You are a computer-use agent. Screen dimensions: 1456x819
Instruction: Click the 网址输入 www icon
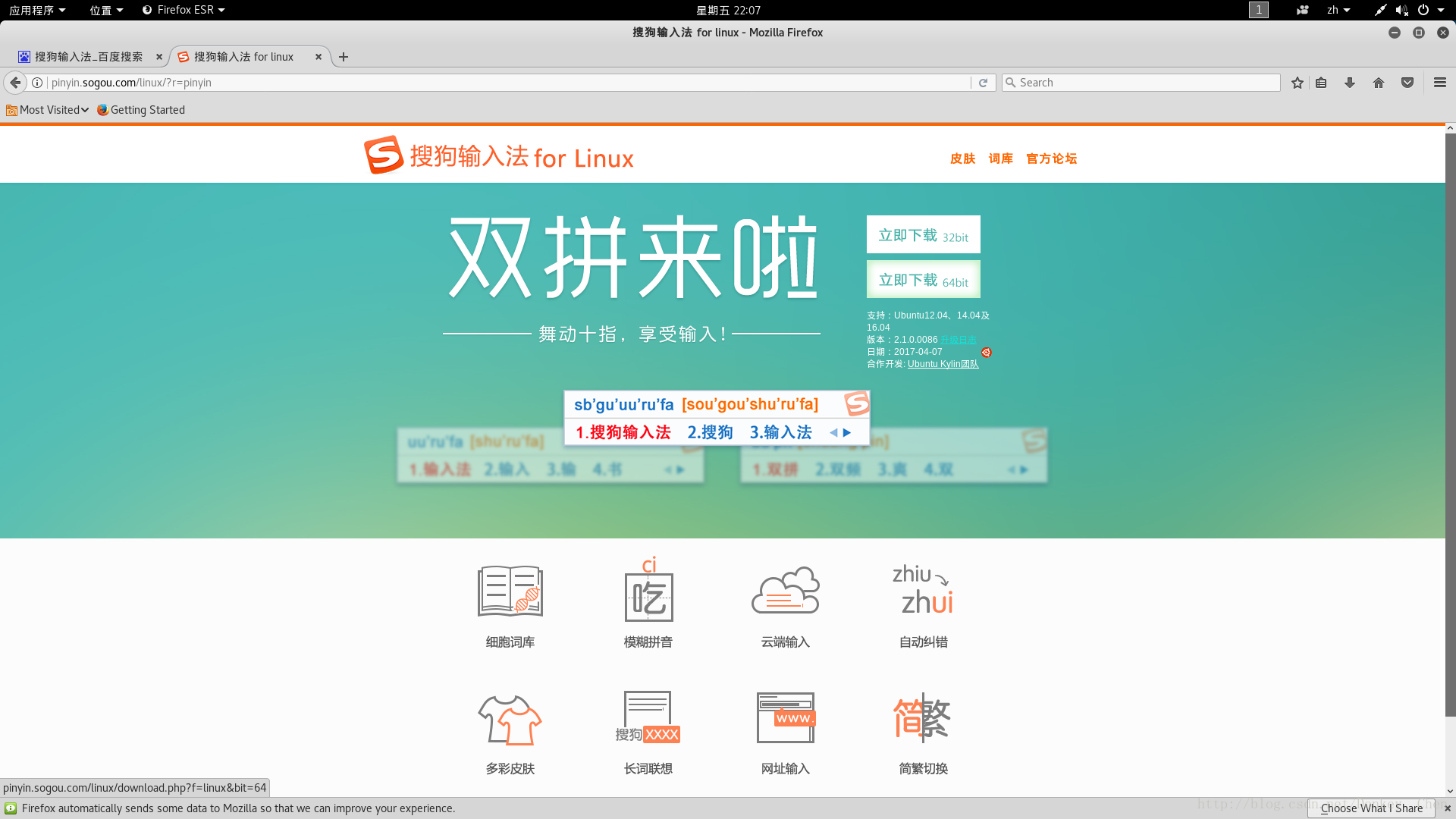click(x=786, y=717)
